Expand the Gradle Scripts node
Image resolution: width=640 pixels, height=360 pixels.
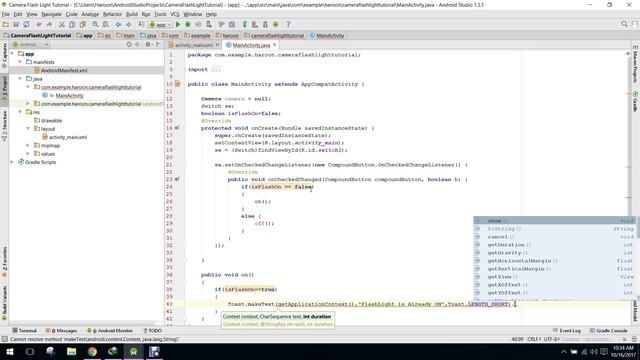pos(12,162)
